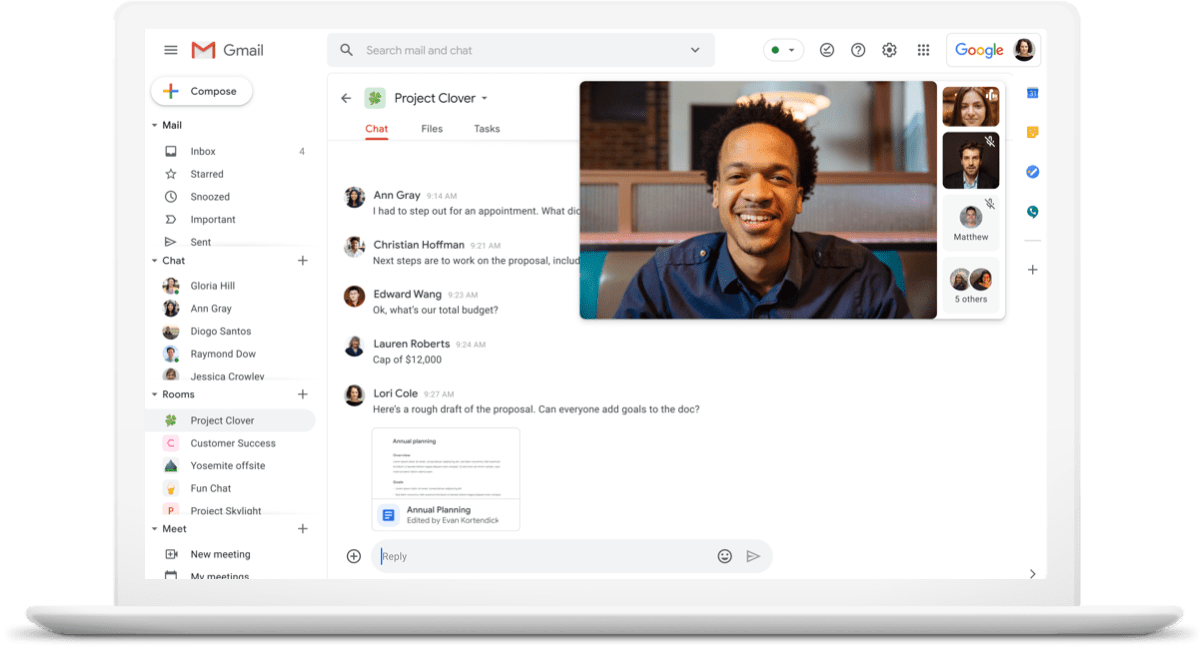This screenshot has width=1202, height=648.
Task: Switch to the Tasks tab
Action: (487, 129)
